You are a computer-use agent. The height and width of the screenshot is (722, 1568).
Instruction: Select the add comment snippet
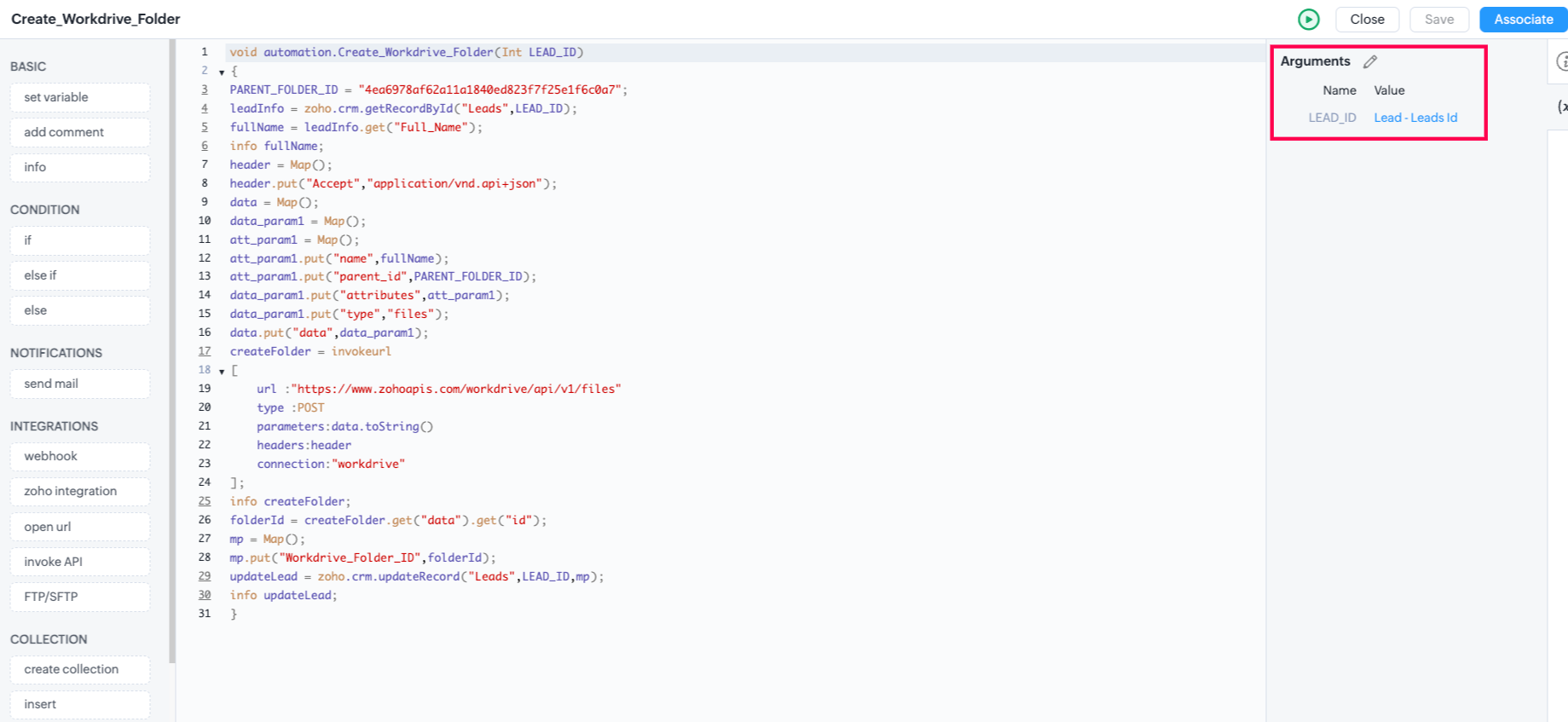80,132
